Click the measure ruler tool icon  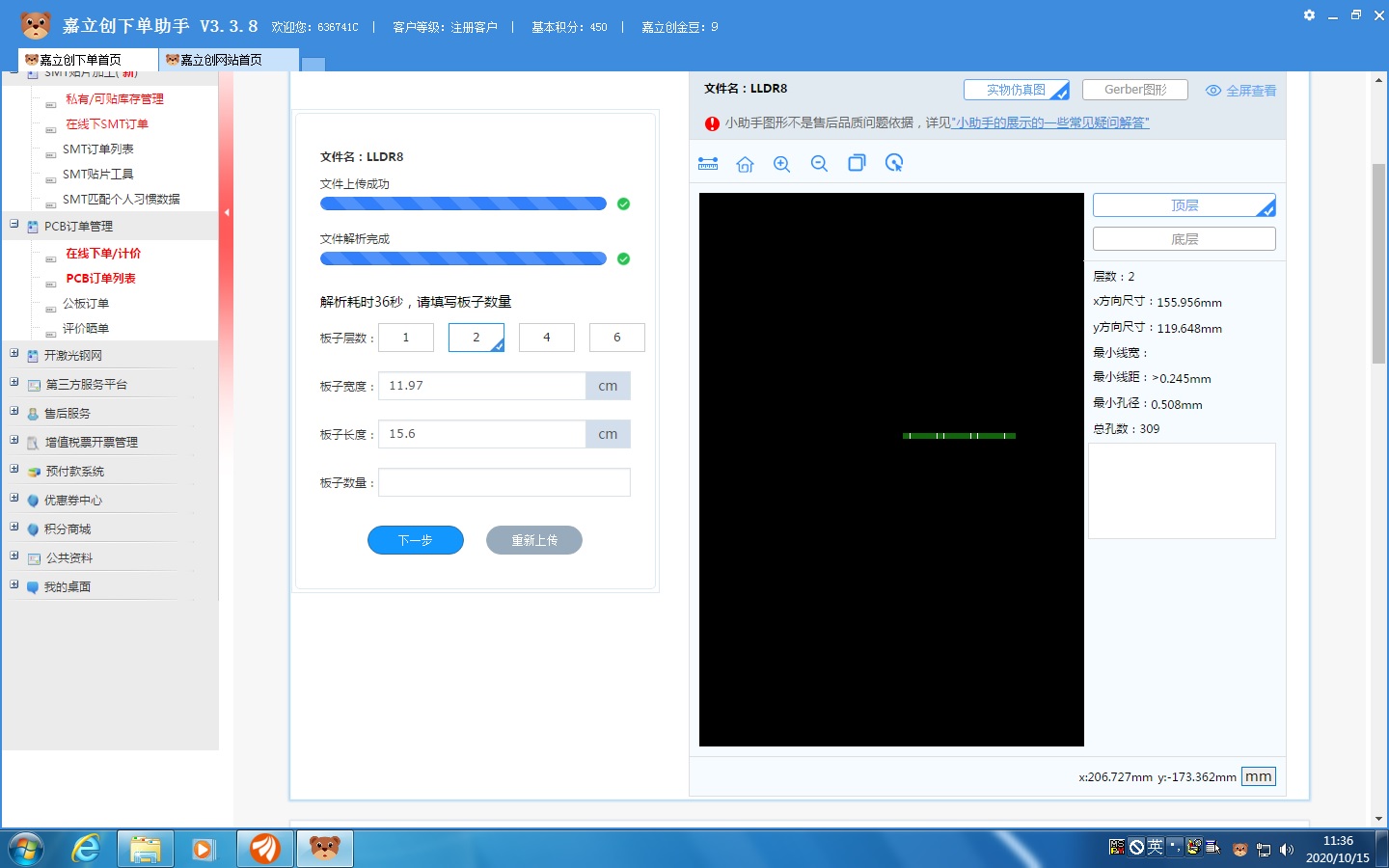tap(708, 164)
